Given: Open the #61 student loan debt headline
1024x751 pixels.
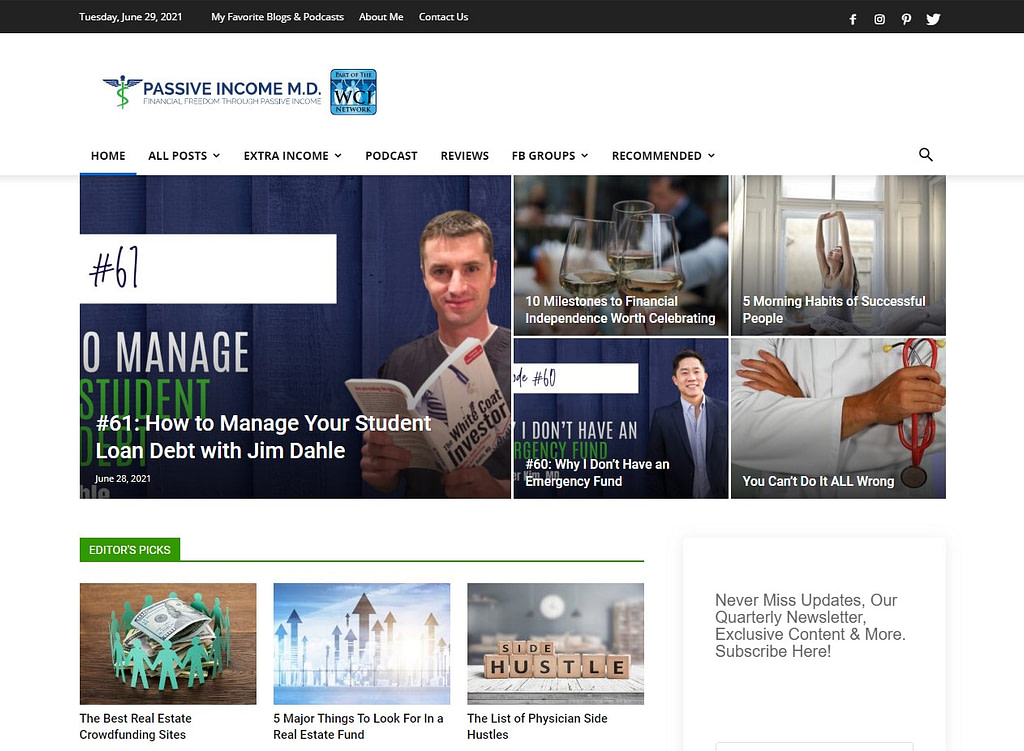Looking at the screenshot, I should [263, 437].
